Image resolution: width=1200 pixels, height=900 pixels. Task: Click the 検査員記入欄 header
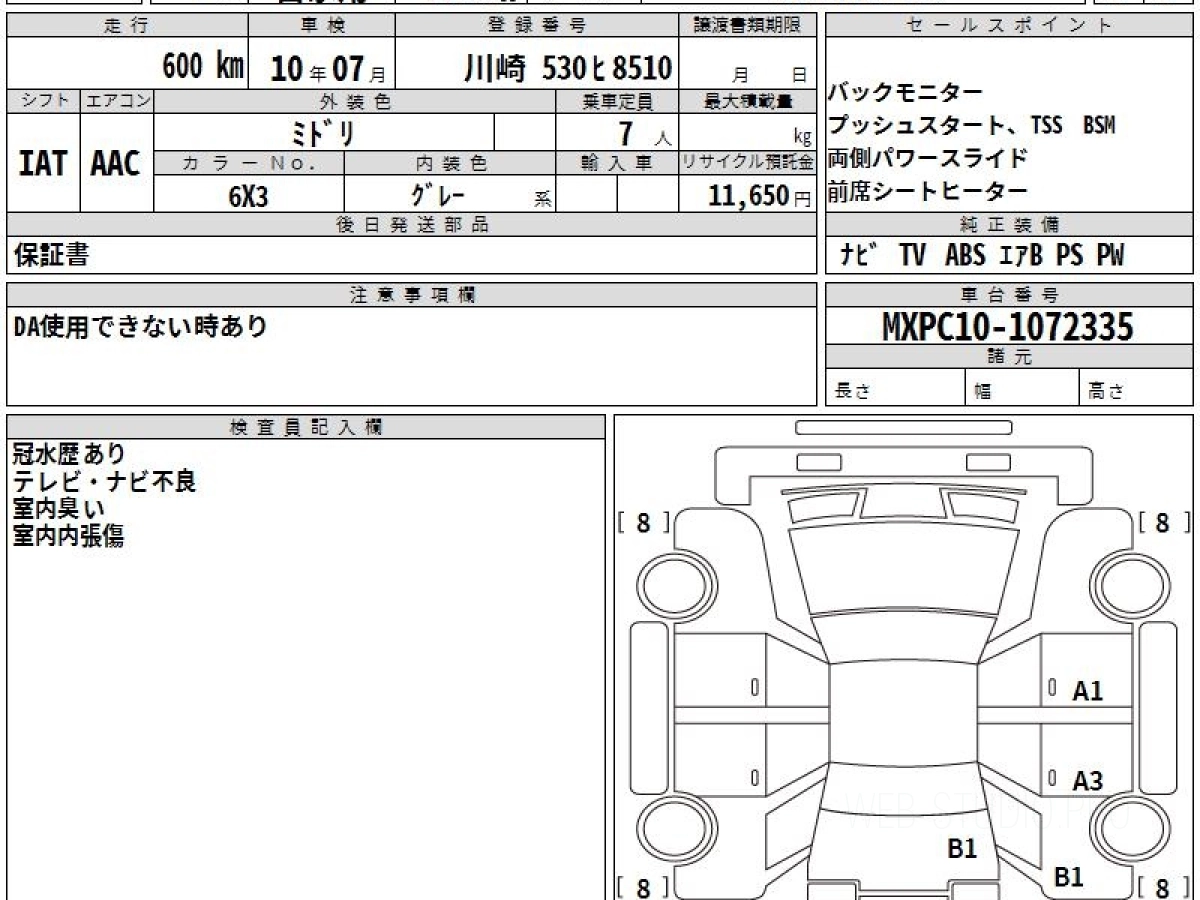(306, 426)
